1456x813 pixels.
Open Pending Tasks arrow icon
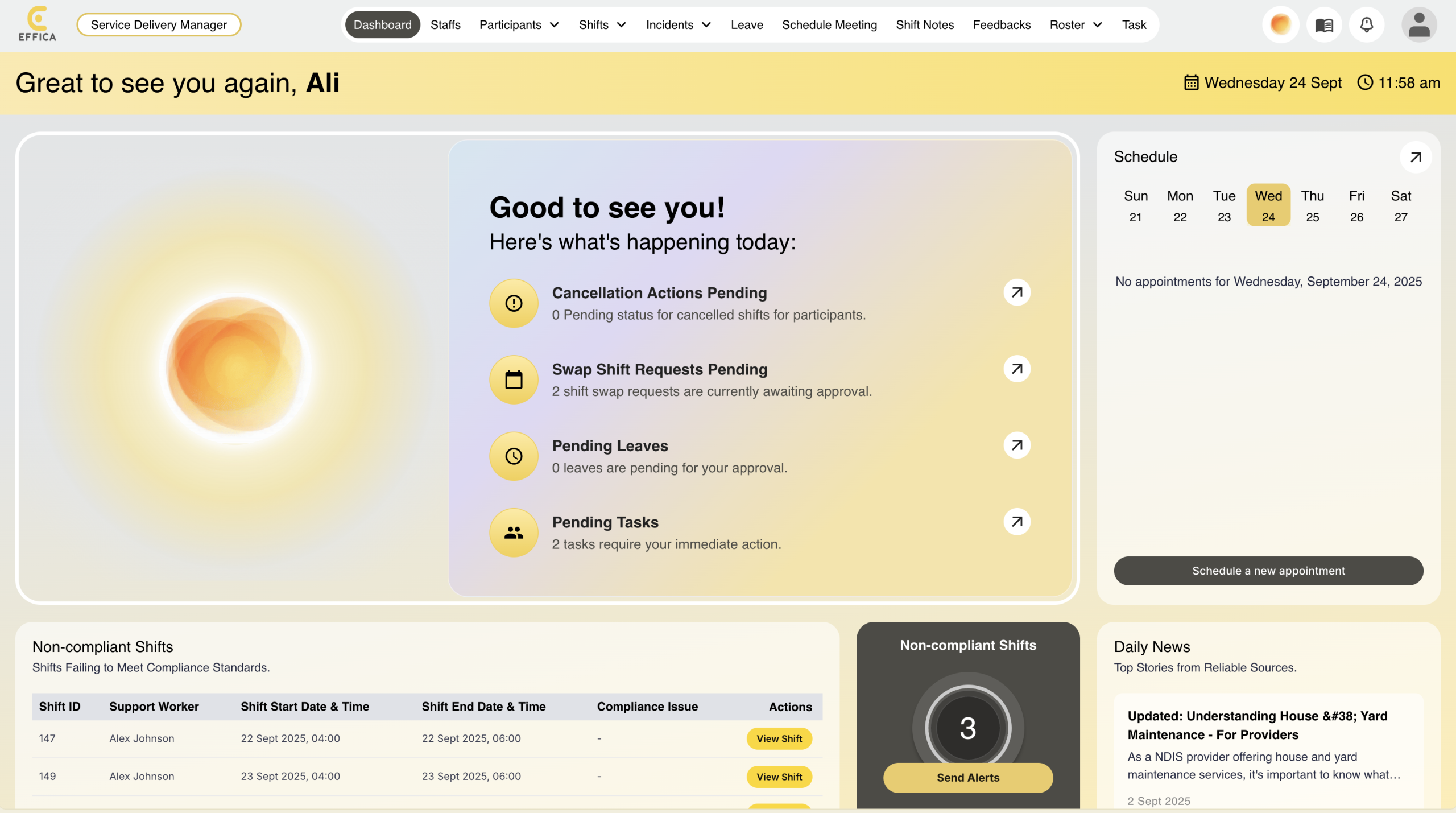(1017, 522)
